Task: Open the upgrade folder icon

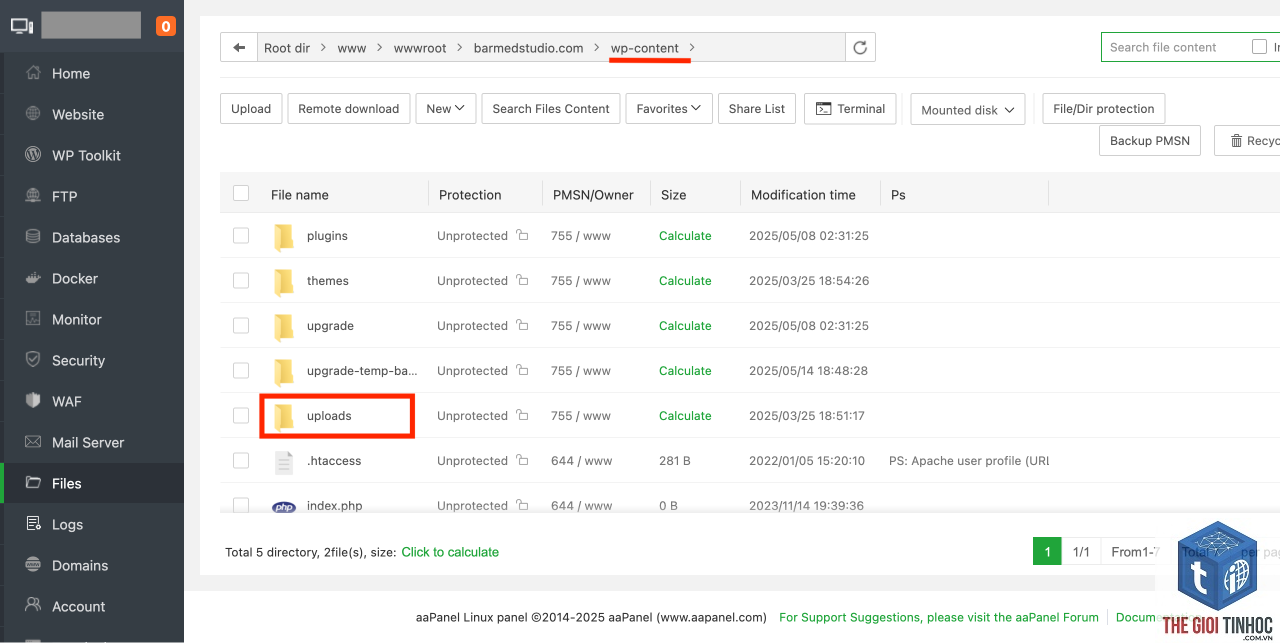Action: (284, 326)
